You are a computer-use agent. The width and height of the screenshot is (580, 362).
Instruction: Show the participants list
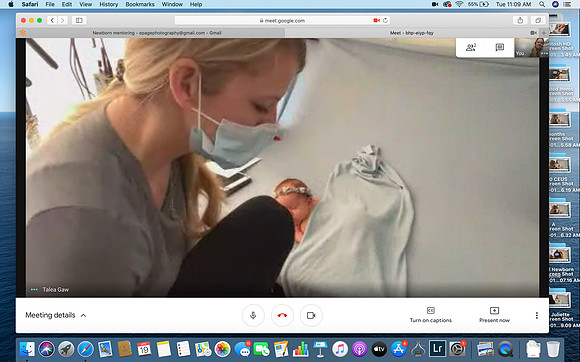471,47
